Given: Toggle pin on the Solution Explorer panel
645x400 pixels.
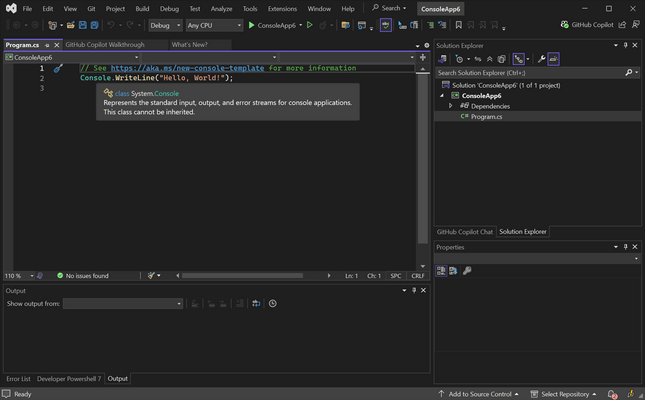Looking at the screenshot, I should [x=627, y=45].
